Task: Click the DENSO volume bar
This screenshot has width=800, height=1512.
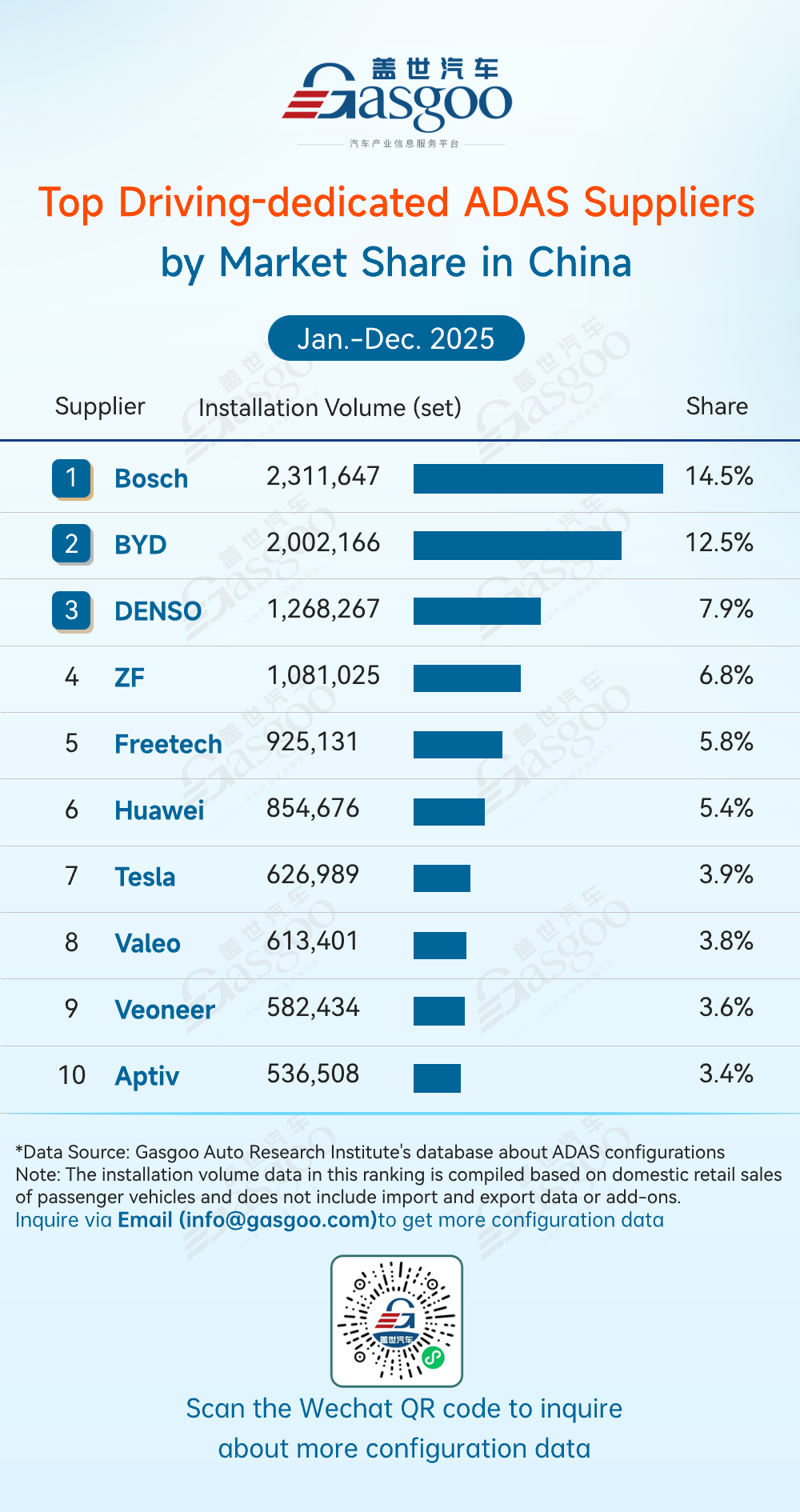Action: (x=477, y=610)
